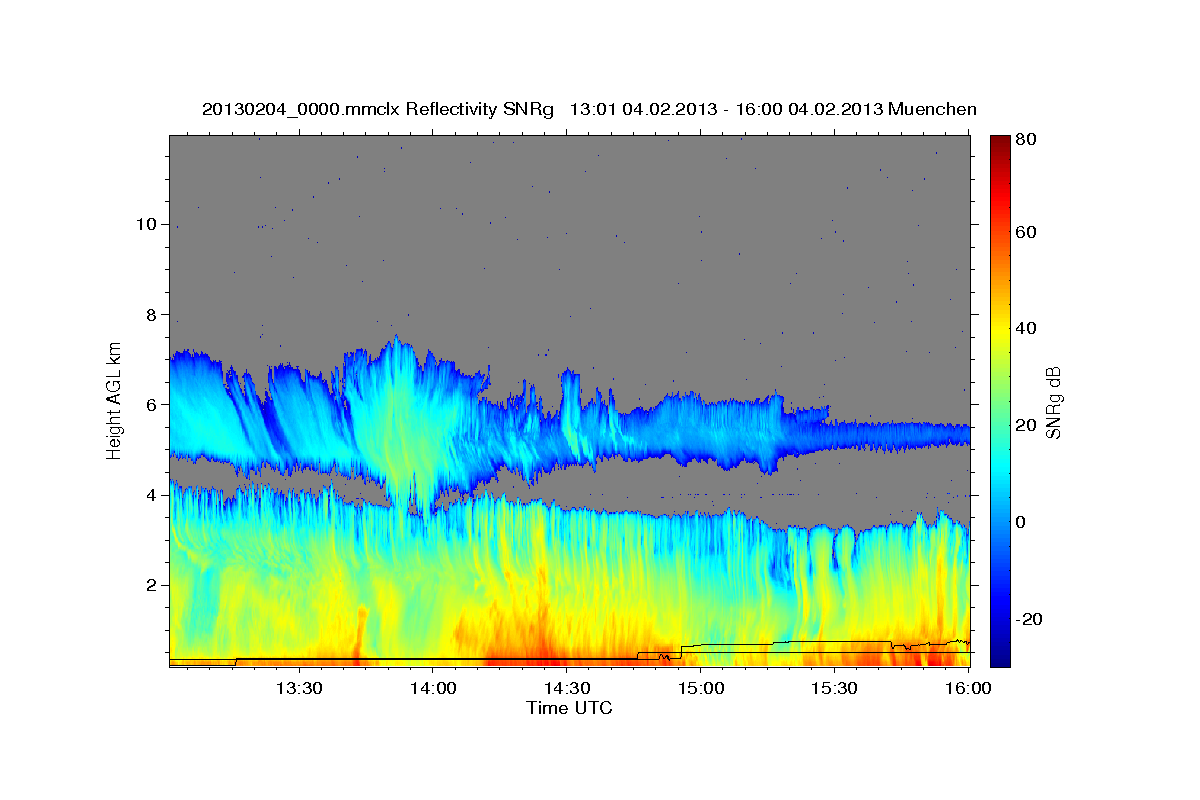Click the 'SNRg dB' colorbar label
This screenshot has height=800, width=1200.
pyautogui.click(x=1053, y=401)
